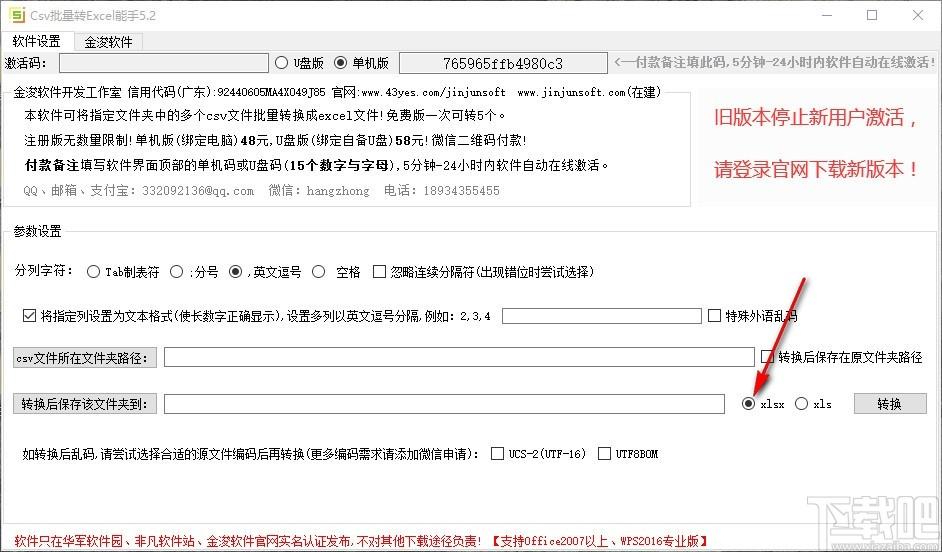This screenshot has width=942, height=552.
Task: Click the phone number 18934355455 text
Action: 461,190
